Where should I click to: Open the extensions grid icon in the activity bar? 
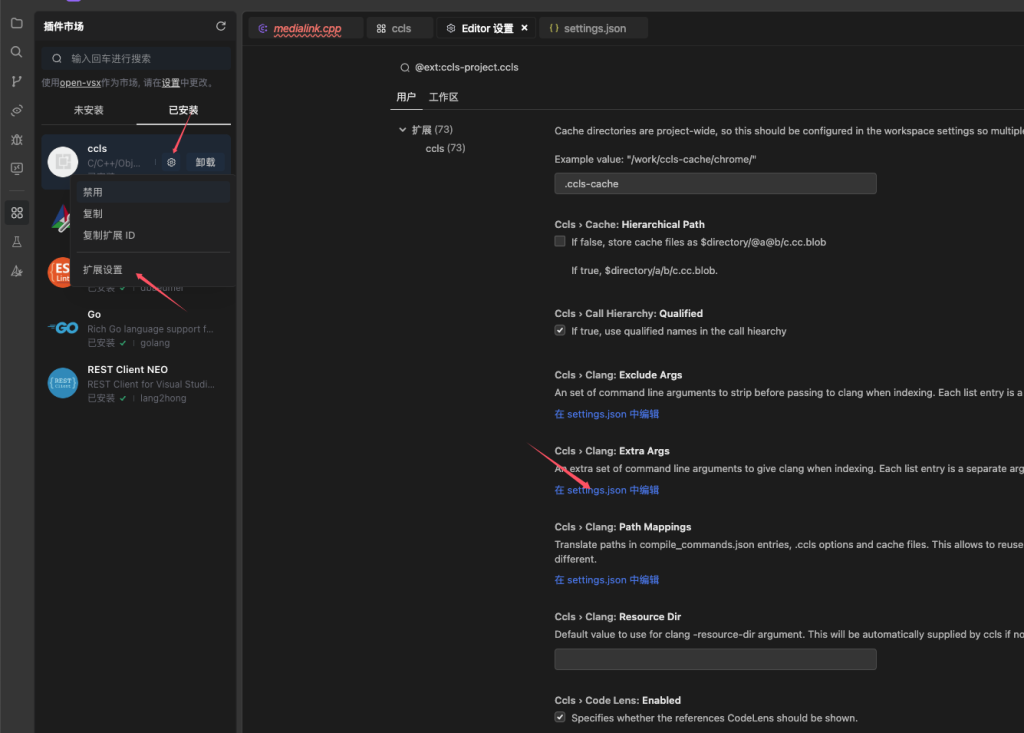(17, 212)
